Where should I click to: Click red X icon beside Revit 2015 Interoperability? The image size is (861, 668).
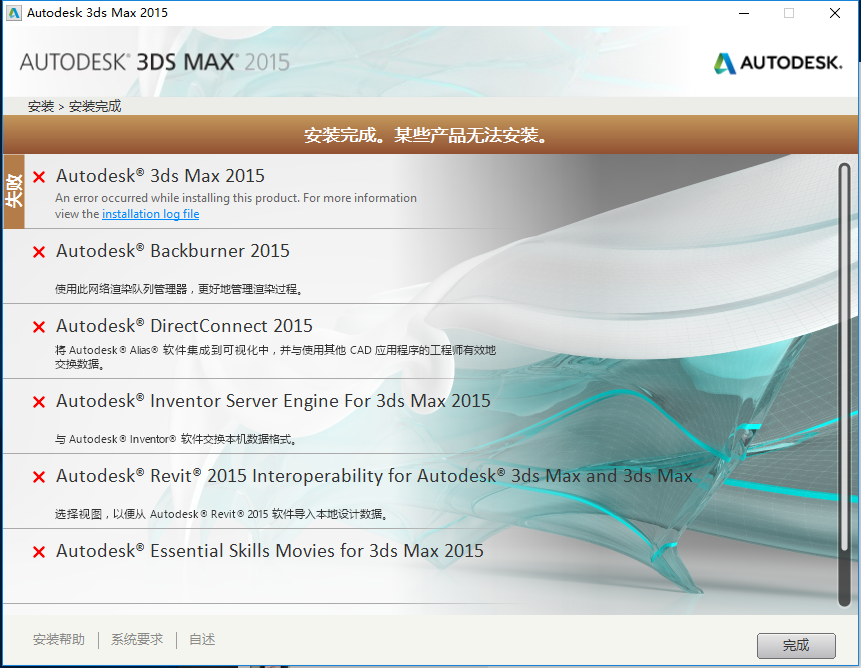[39, 477]
